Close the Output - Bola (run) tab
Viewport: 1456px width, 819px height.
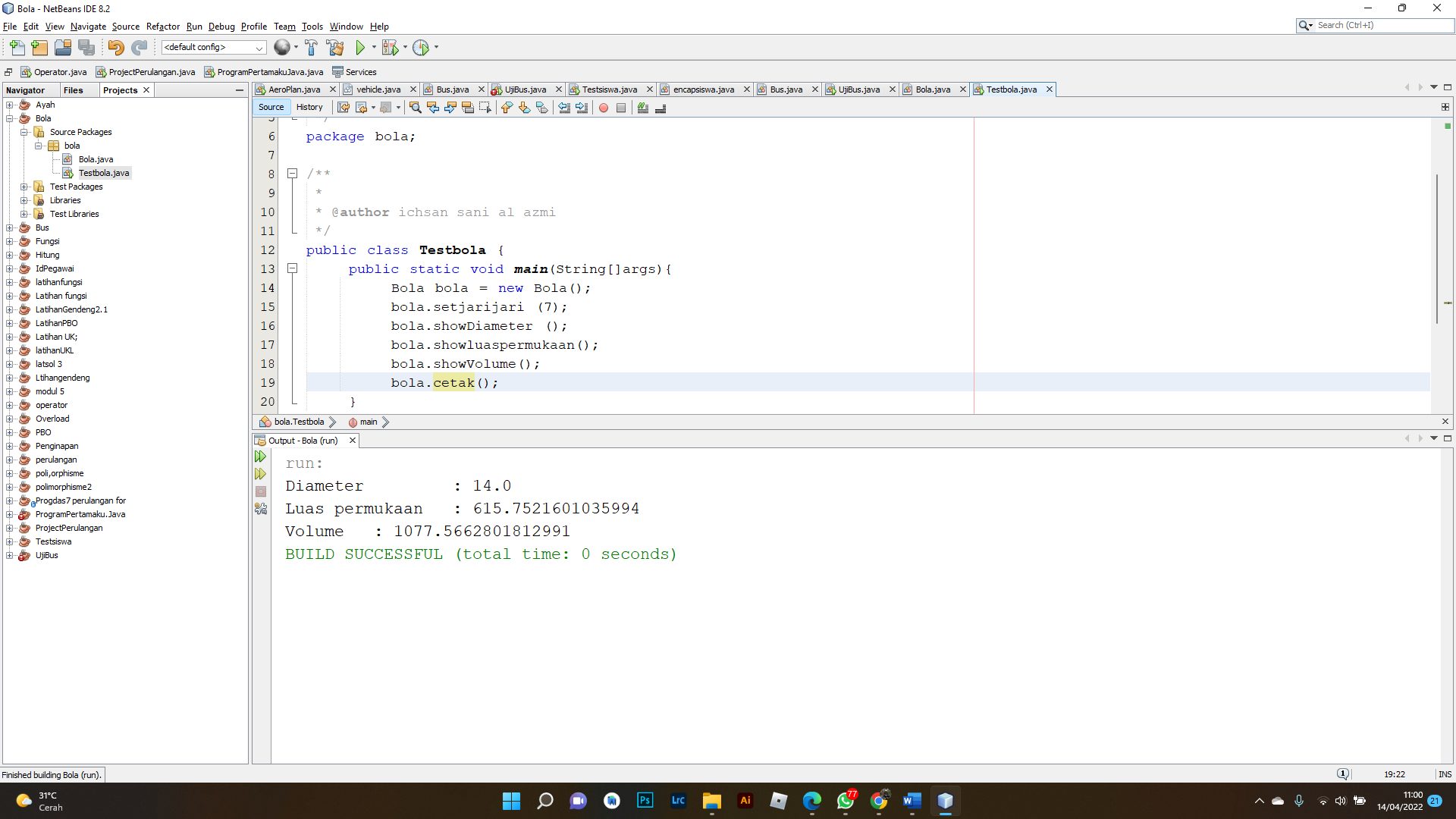pos(352,441)
